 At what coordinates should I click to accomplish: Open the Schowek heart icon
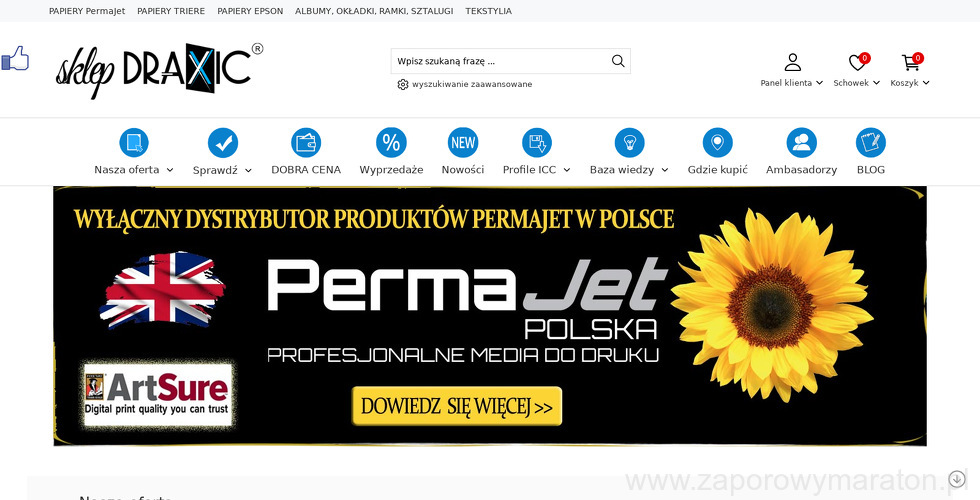point(857,62)
